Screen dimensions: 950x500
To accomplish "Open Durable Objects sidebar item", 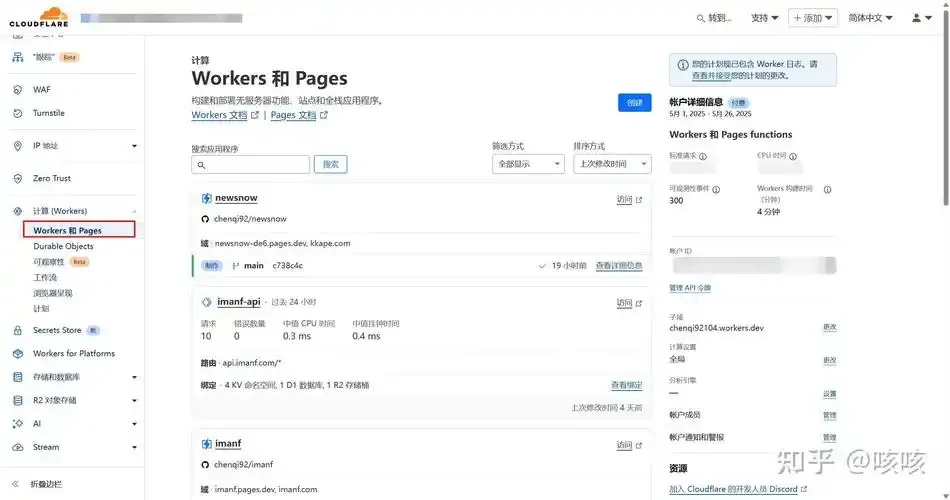I will tap(63, 247).
